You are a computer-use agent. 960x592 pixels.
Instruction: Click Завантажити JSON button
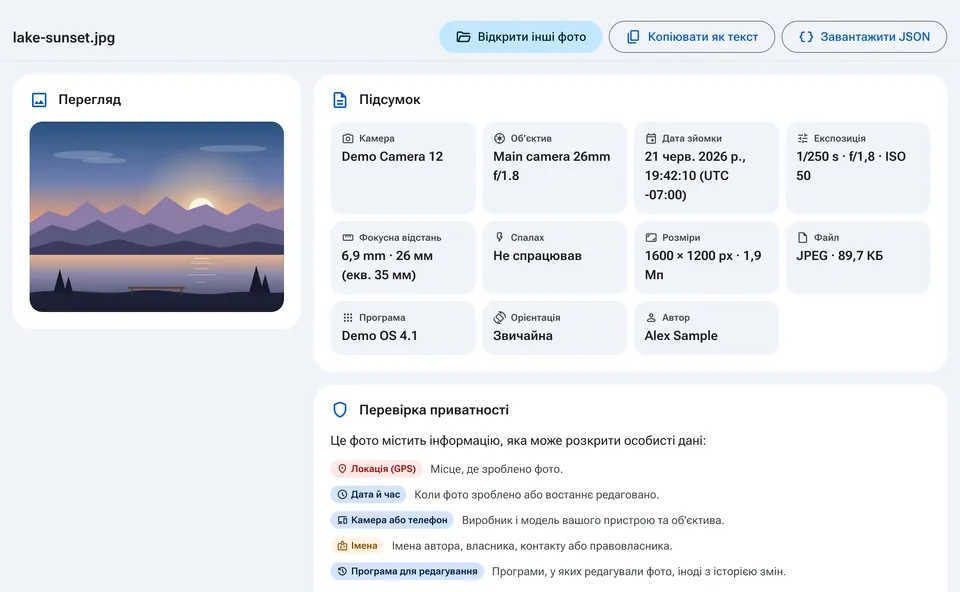(864, 37)
